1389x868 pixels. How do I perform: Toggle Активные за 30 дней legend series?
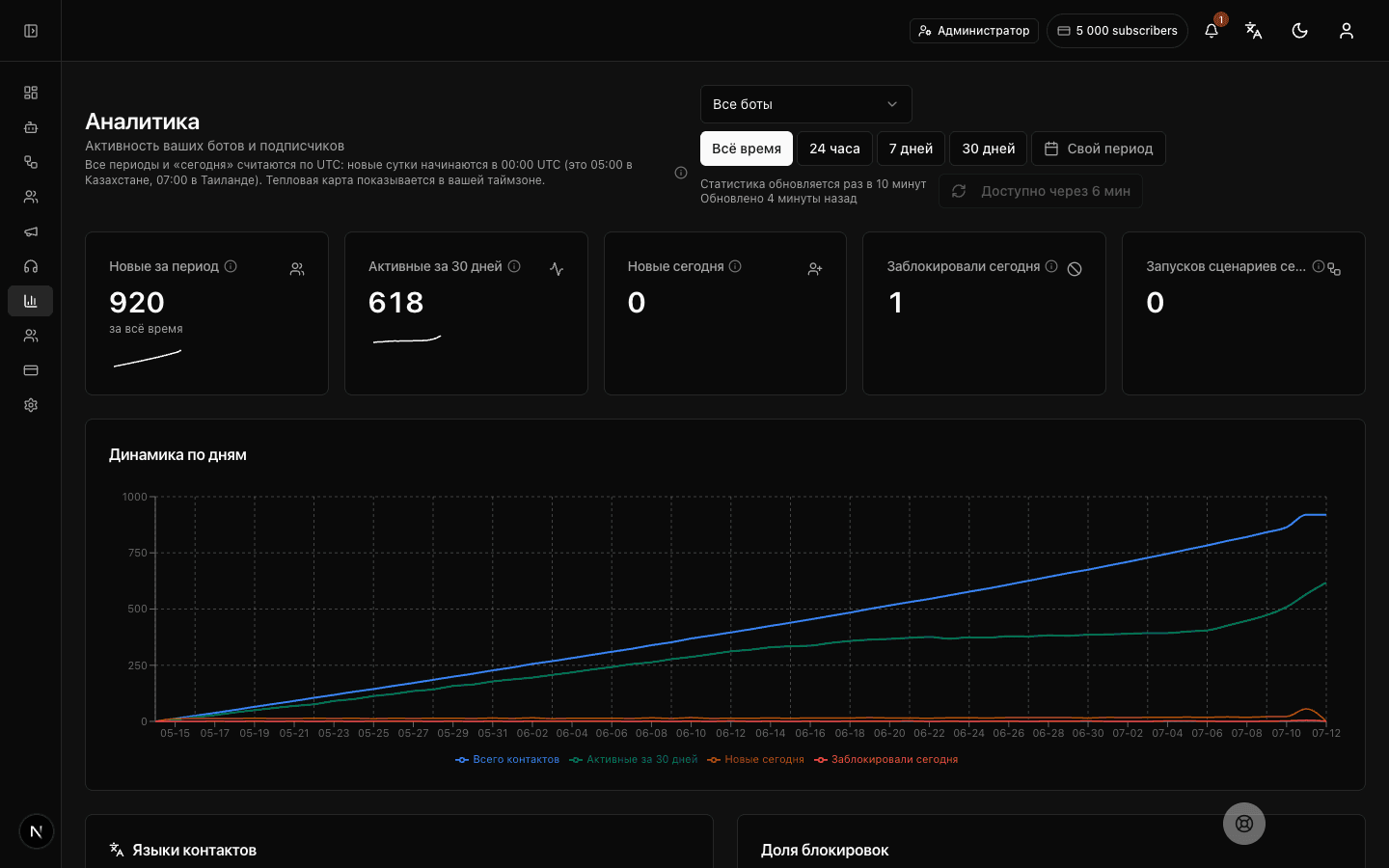click(634, 760)
